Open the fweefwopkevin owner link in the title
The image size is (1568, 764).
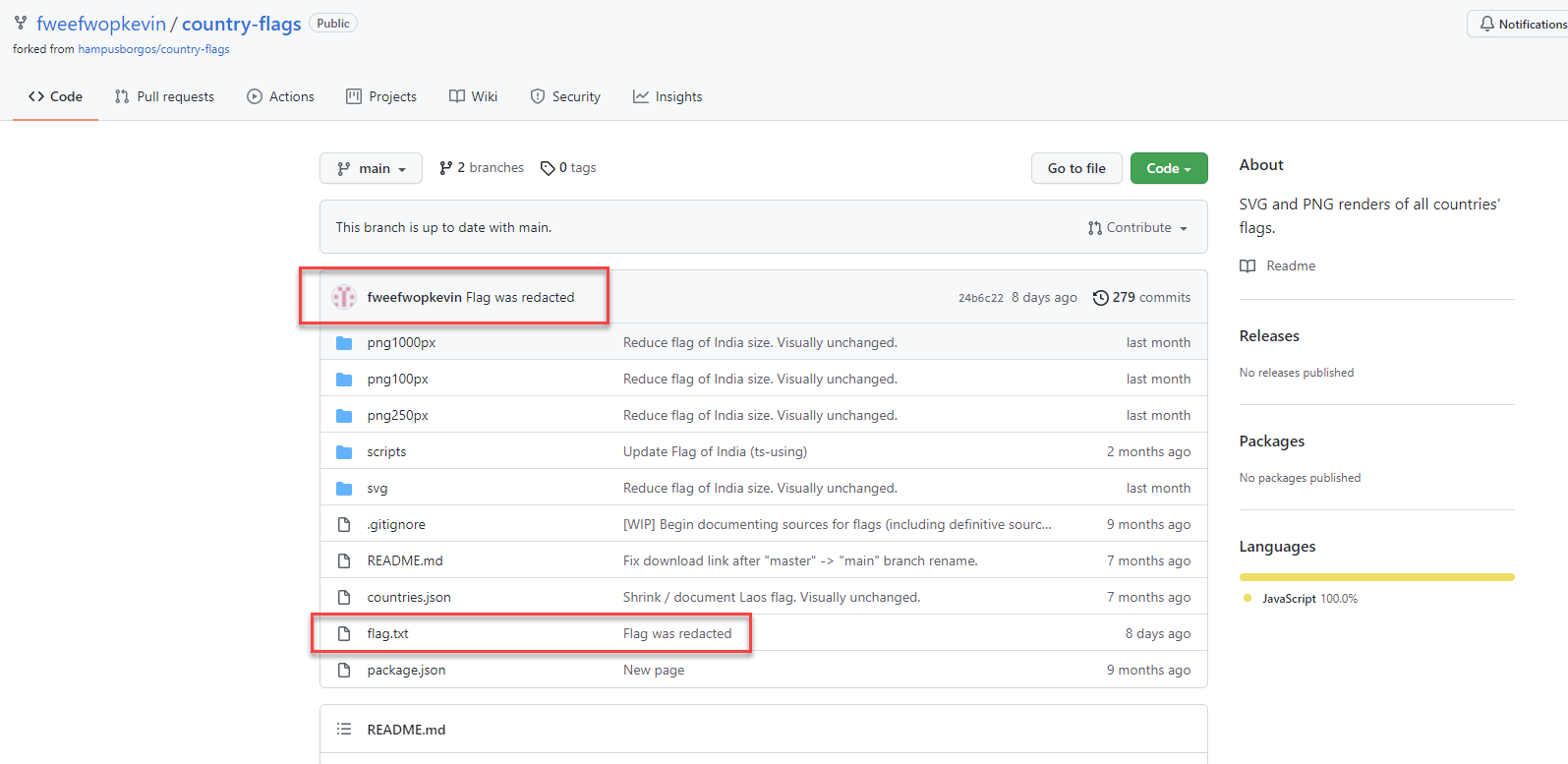coord(101,24)
